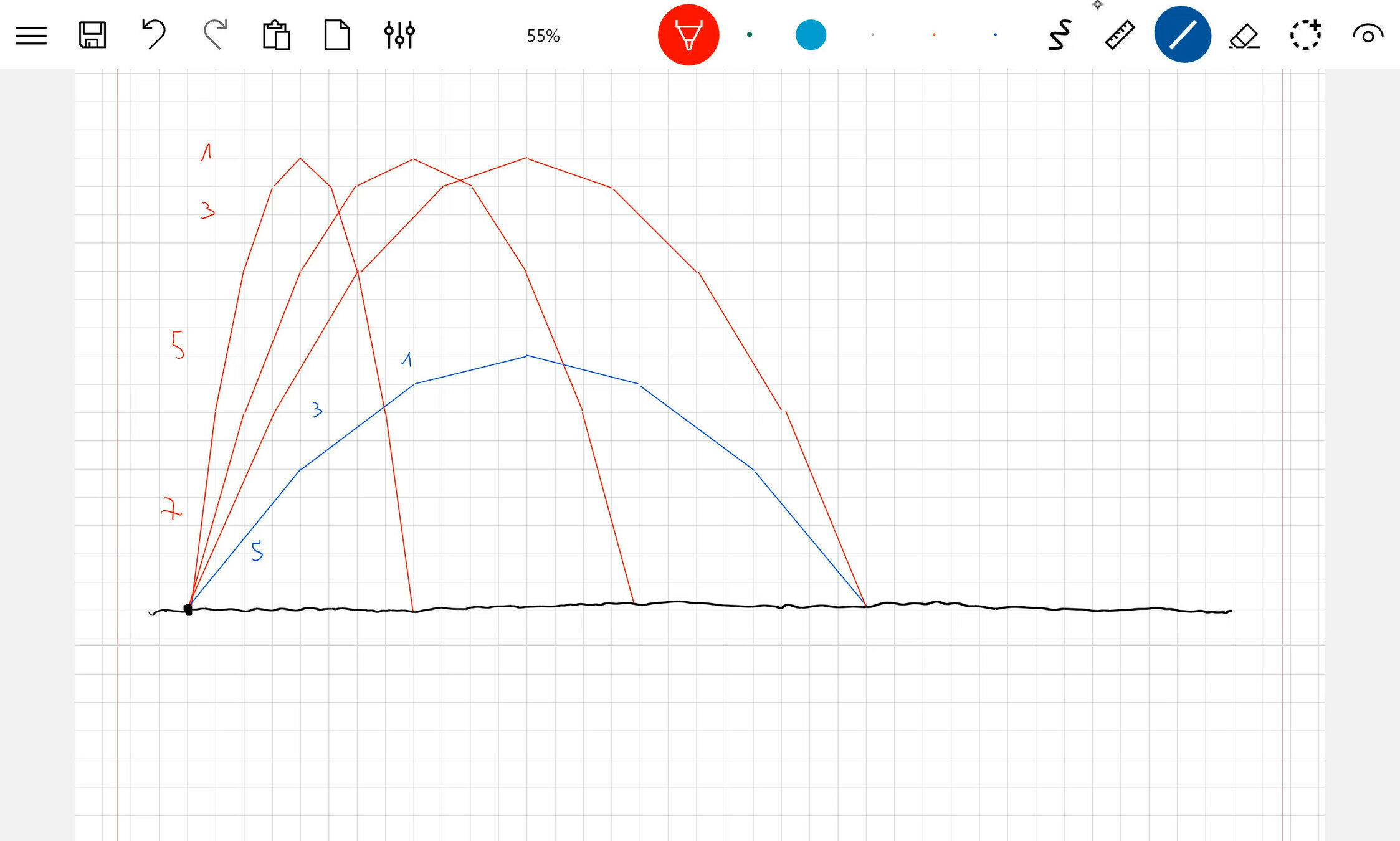1400x841 pixels.
Task: Undo the last stroke
Action: (x=153, y=34)
